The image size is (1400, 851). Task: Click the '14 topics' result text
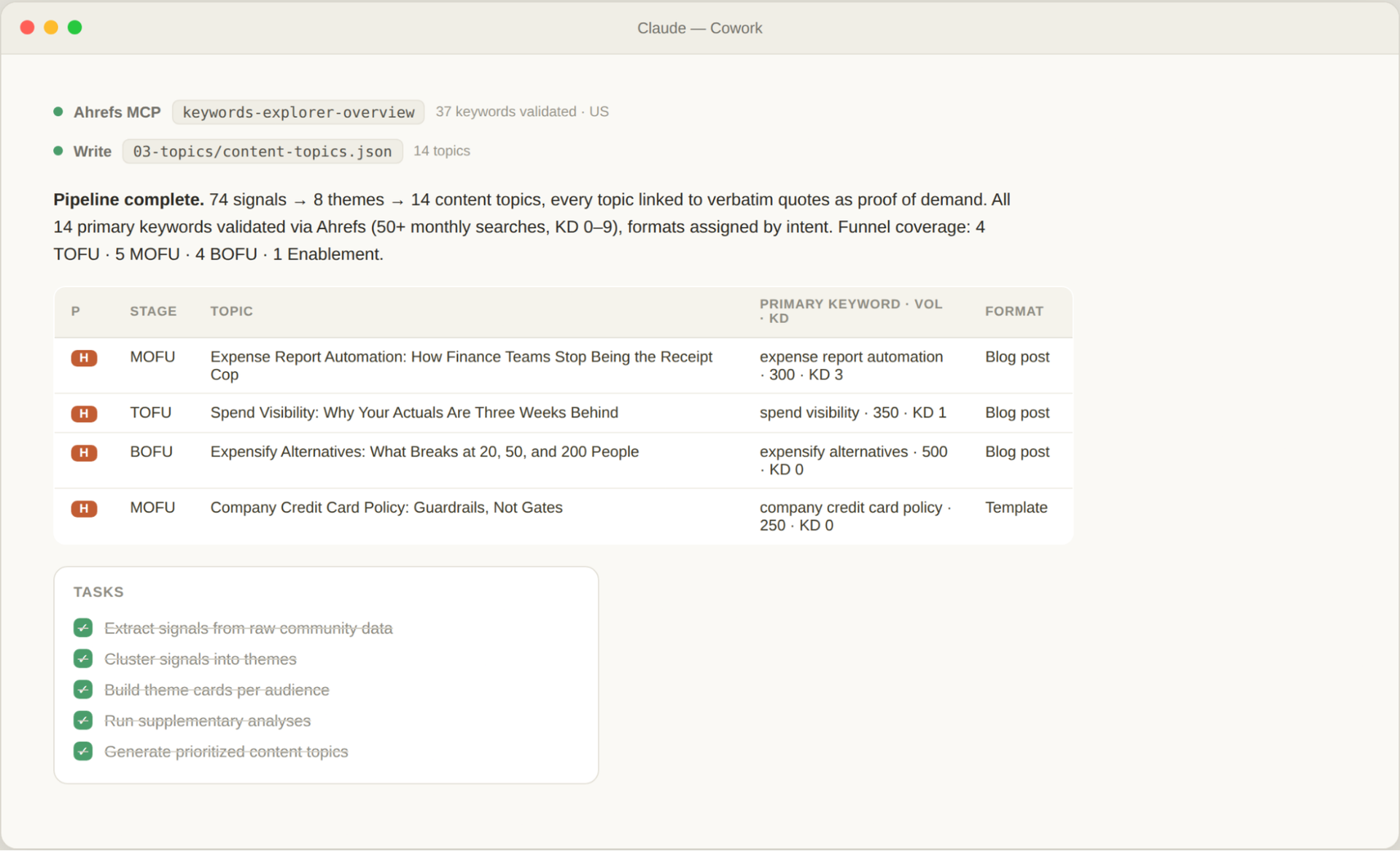tap(442, 151)
